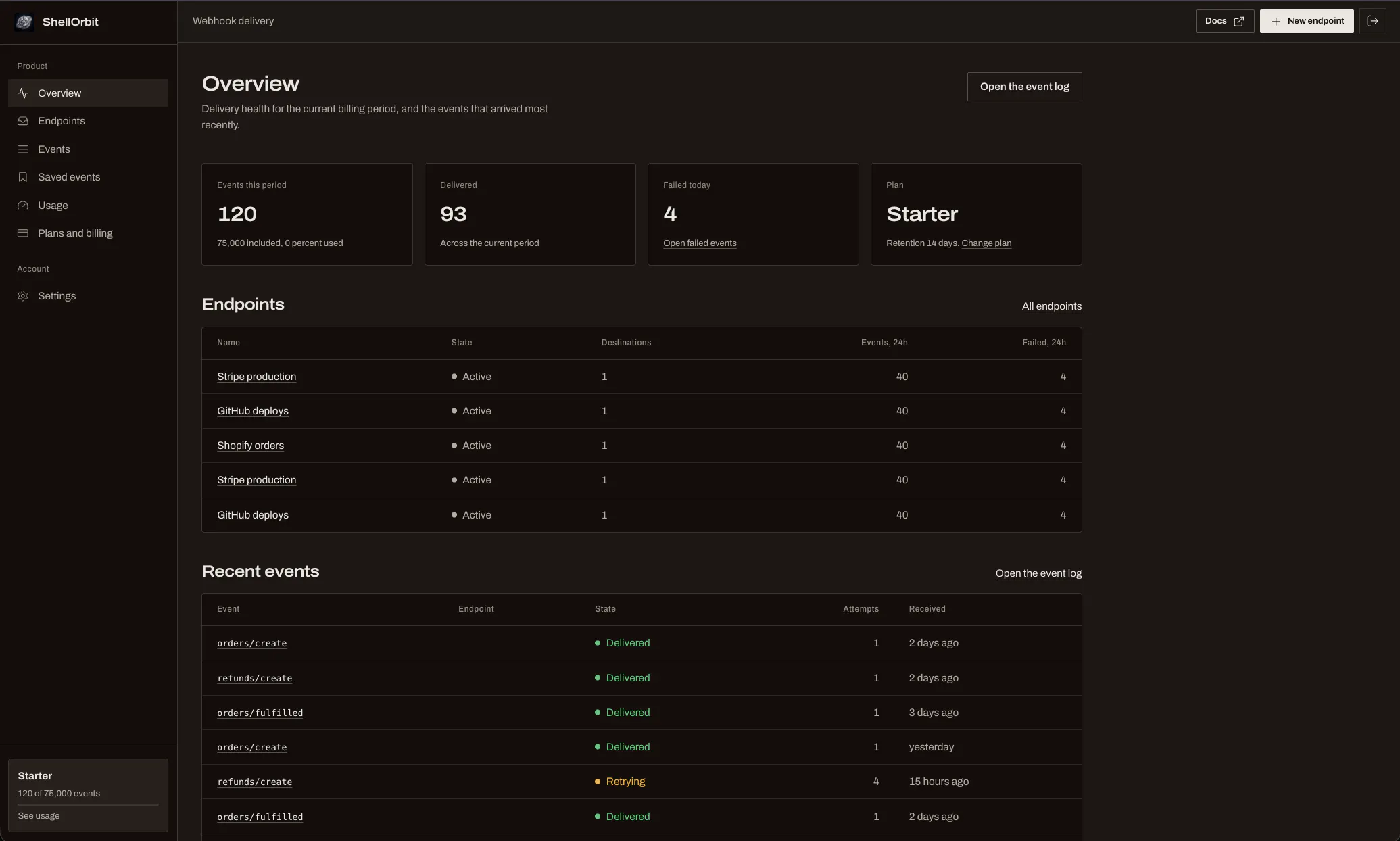This screenshot has height=841, width=1400.
Task: Open the orders/create event received yesterday
Action: [251, 748]
